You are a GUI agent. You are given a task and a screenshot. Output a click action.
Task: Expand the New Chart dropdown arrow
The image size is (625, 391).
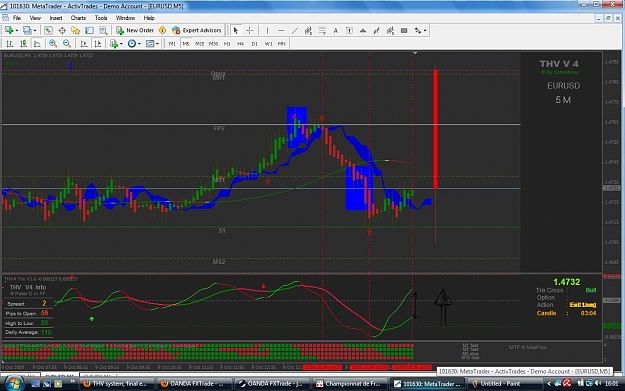pos(17,30)
